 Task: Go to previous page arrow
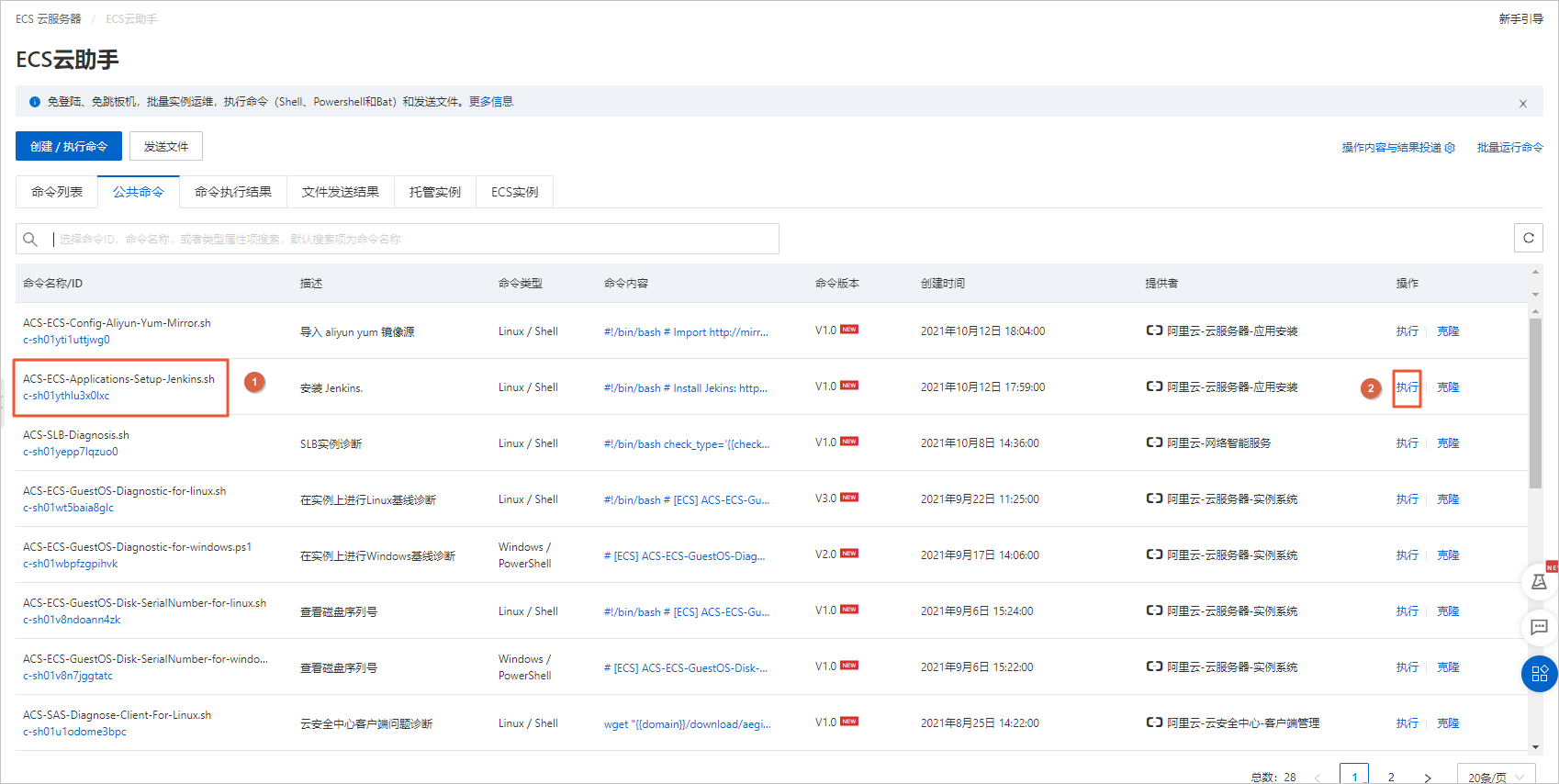[x=1318, y=778]
